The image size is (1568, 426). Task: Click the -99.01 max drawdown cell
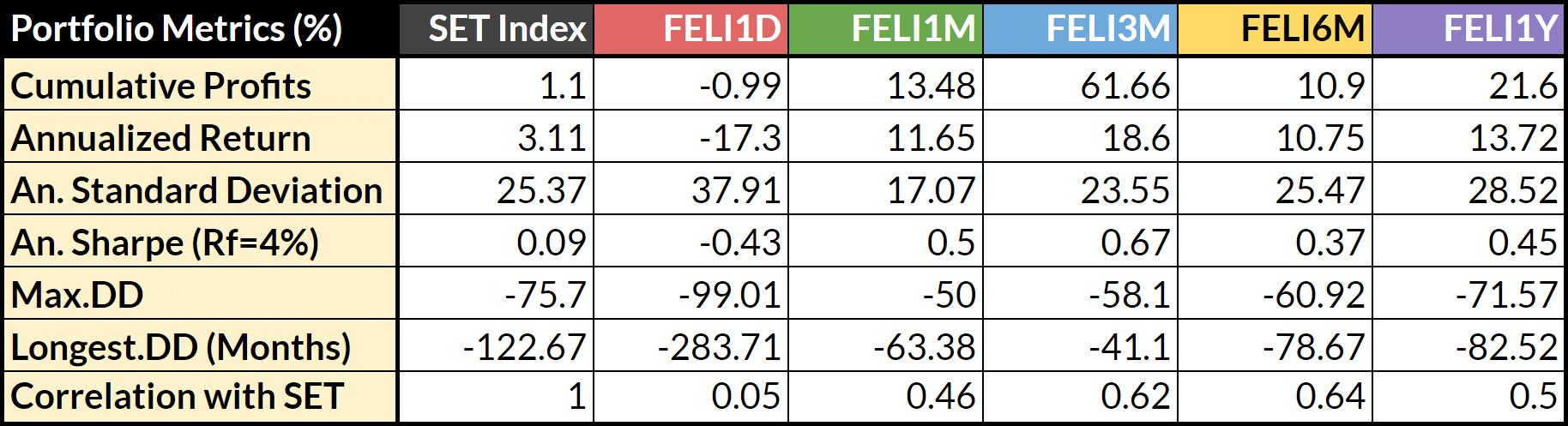691,295
